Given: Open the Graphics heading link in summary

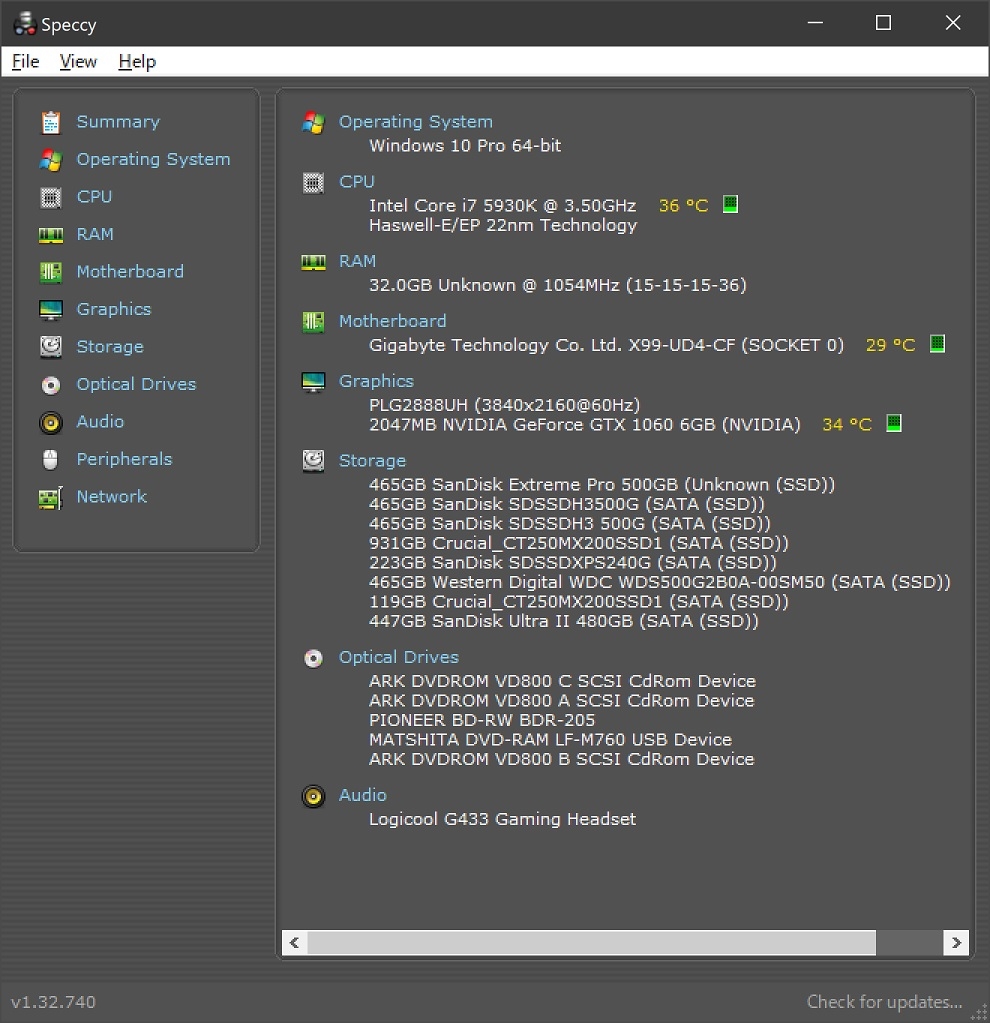Looking at the screenshot, I should tap(377, 381).
